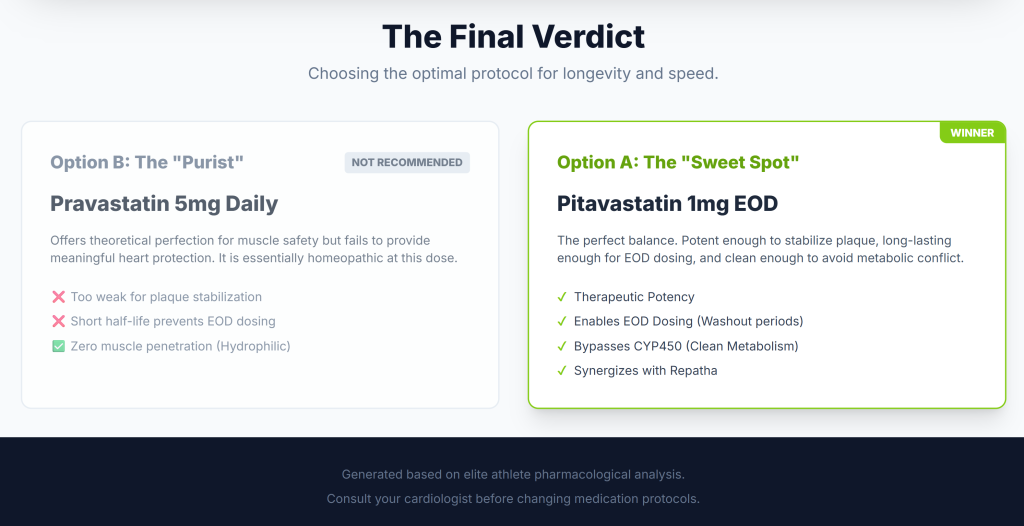Click the green WINNER badge
The height and width of the screenshot is (526, 1024).
coord(972,133)
